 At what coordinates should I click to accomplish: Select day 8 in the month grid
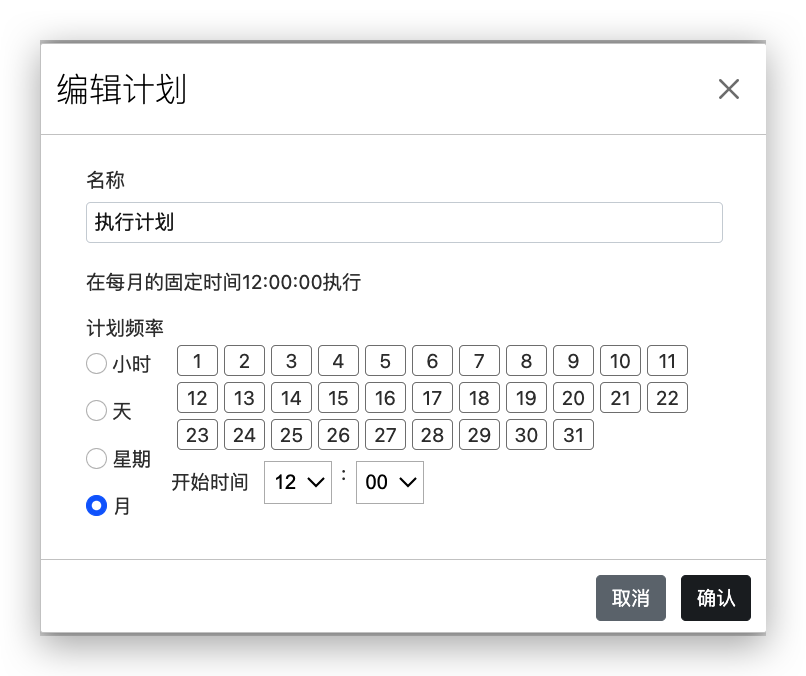coord(526,361)
